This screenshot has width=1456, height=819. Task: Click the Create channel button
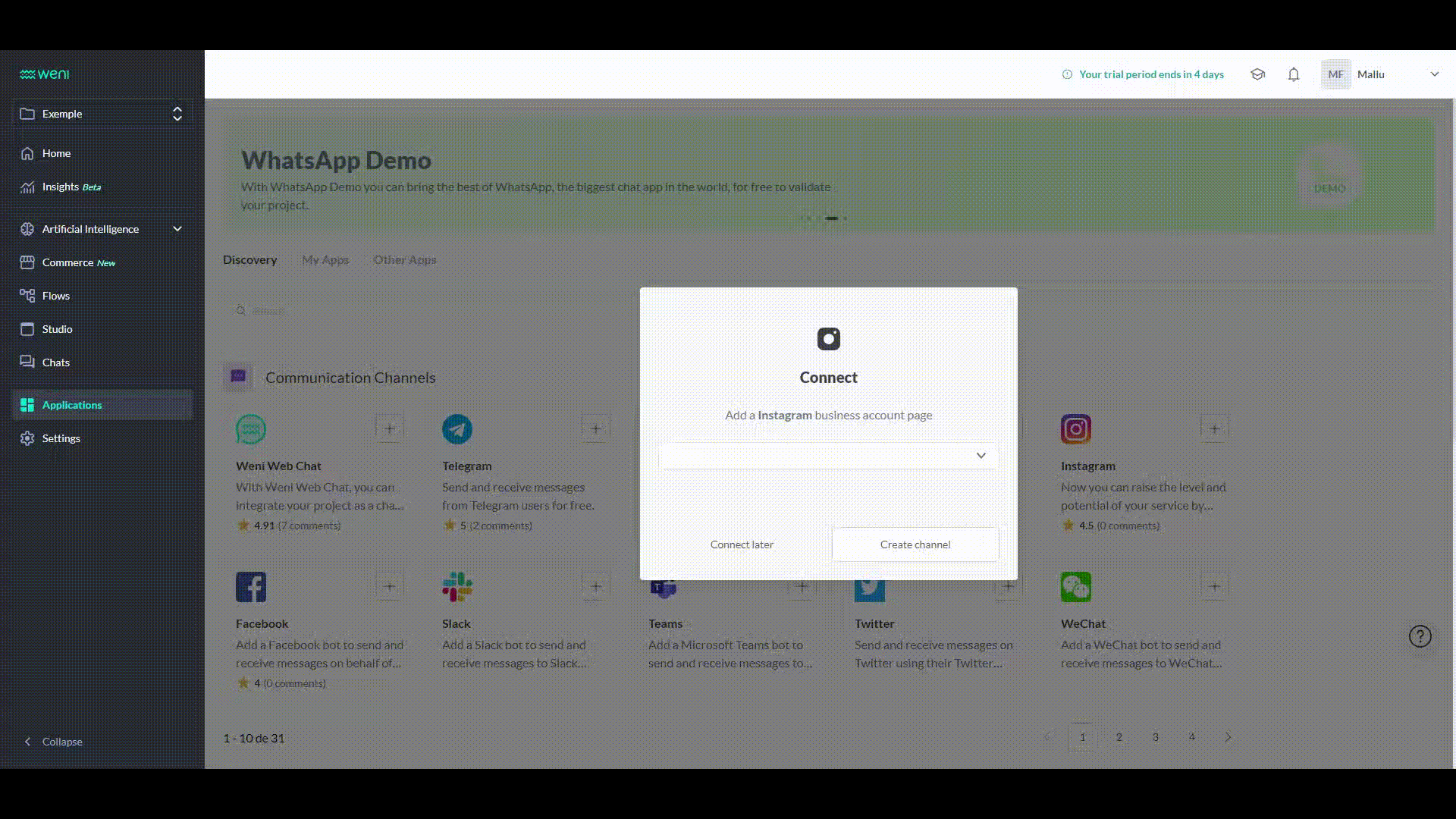[915, 544]
